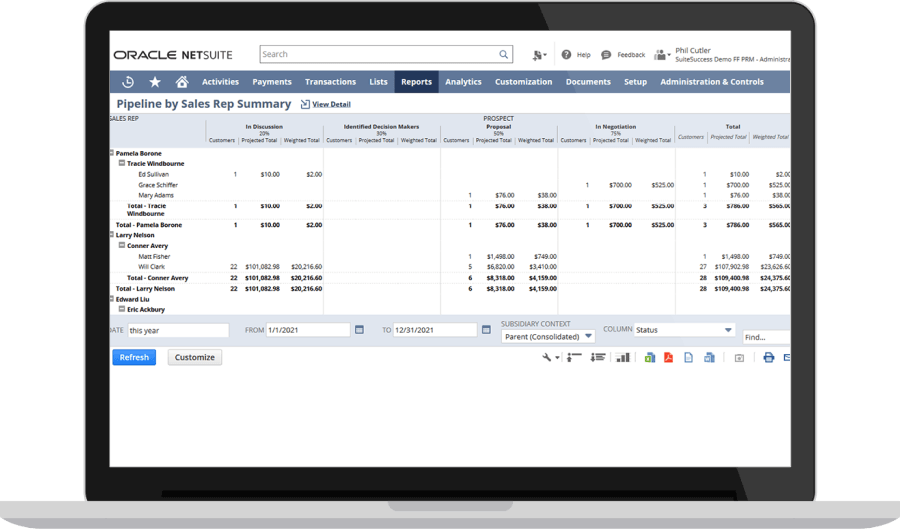This screenshot has height=529, width=900.
Task: Click the FROM date field
Action: point(308,330)
